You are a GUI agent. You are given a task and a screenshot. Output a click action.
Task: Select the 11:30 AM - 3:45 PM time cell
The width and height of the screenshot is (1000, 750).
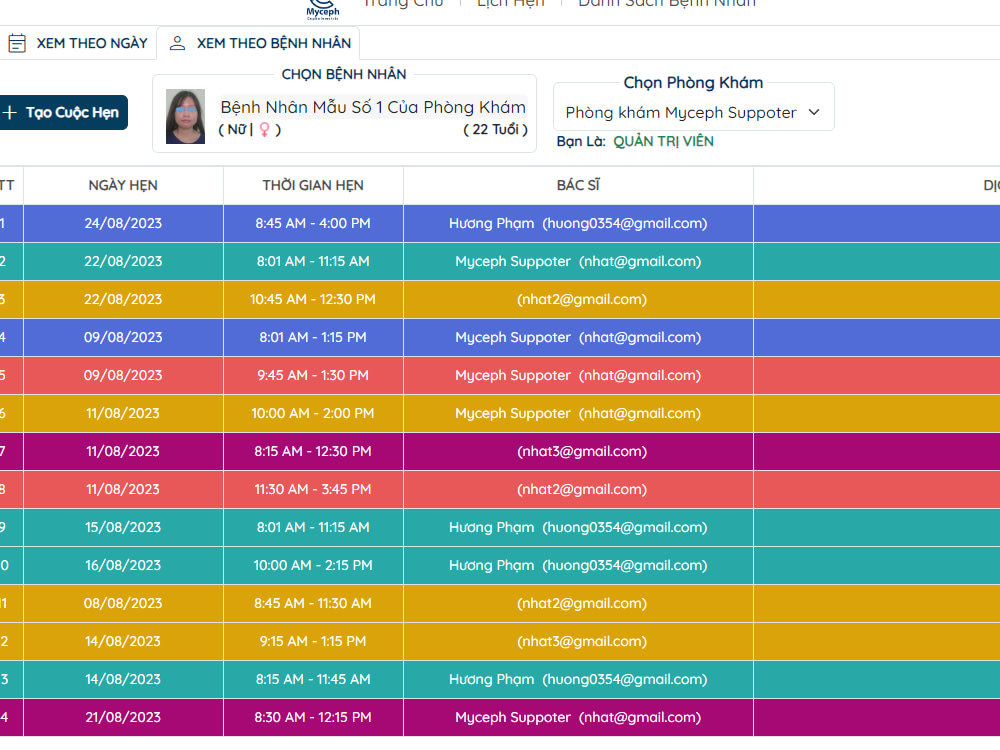[313, 489]
